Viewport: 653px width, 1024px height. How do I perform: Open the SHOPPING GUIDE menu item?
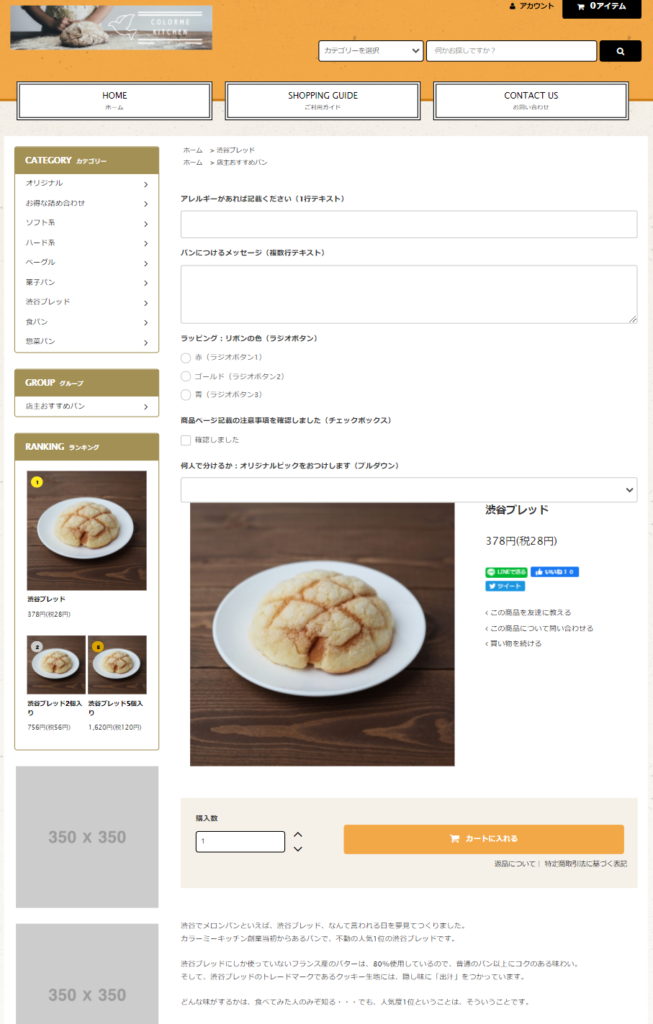pyautogui.click(x=323, y=101)
